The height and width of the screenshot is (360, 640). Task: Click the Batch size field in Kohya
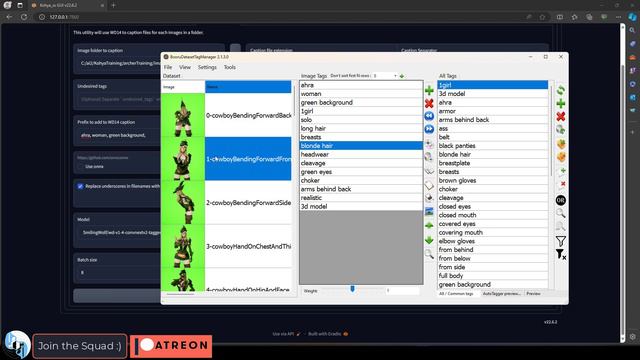(118, 272)
